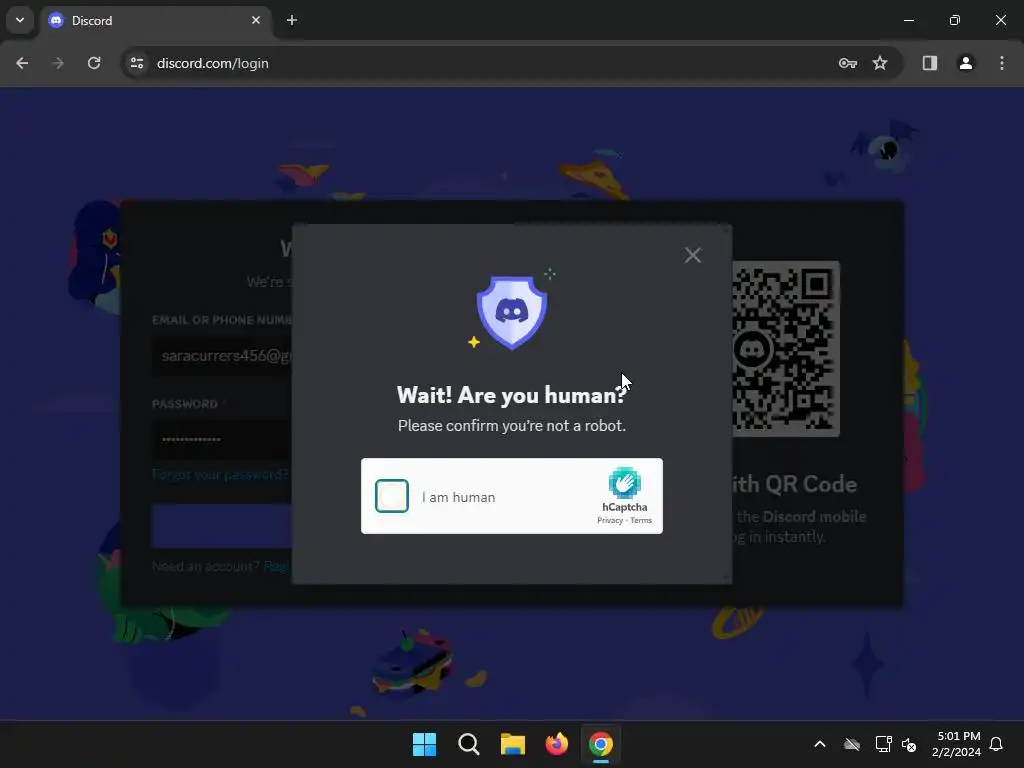Close the "Are you human?" dialog
Viewport: 1024px width, 768px height.
pyautogui.click(x=693, y=255)
